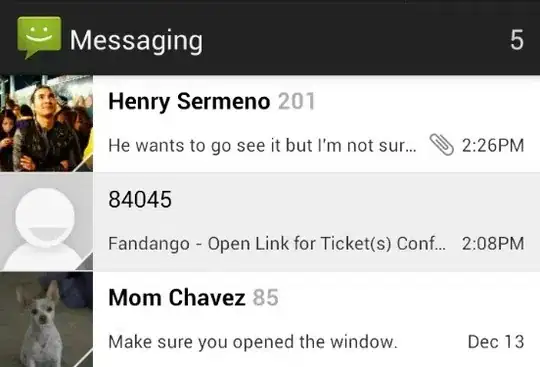Open Henry Sermeno's contact photo
The height and width of the screenshot is (367, 540).
point(46,123)
